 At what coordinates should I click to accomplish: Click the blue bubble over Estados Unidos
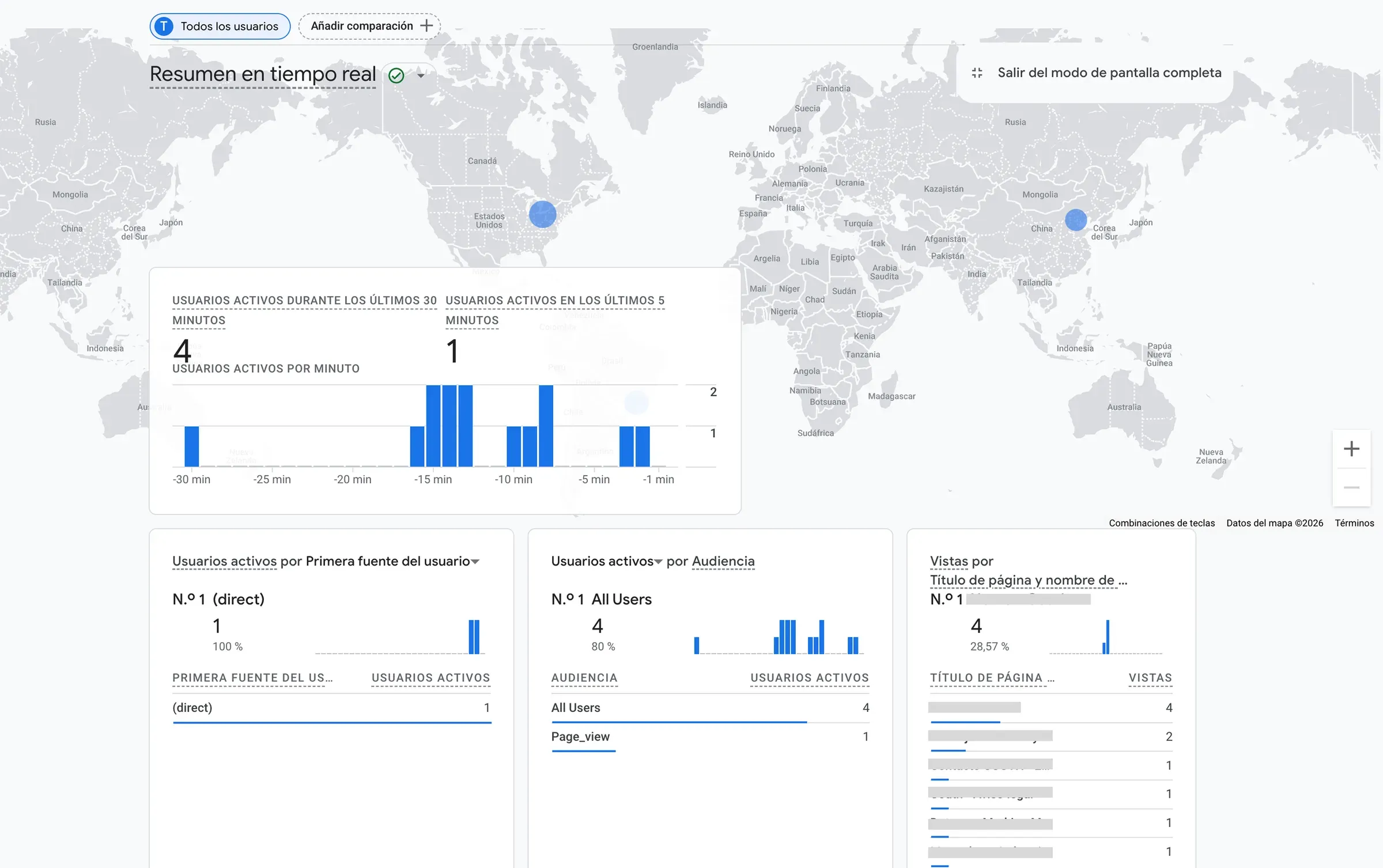[x=542, y=214]
